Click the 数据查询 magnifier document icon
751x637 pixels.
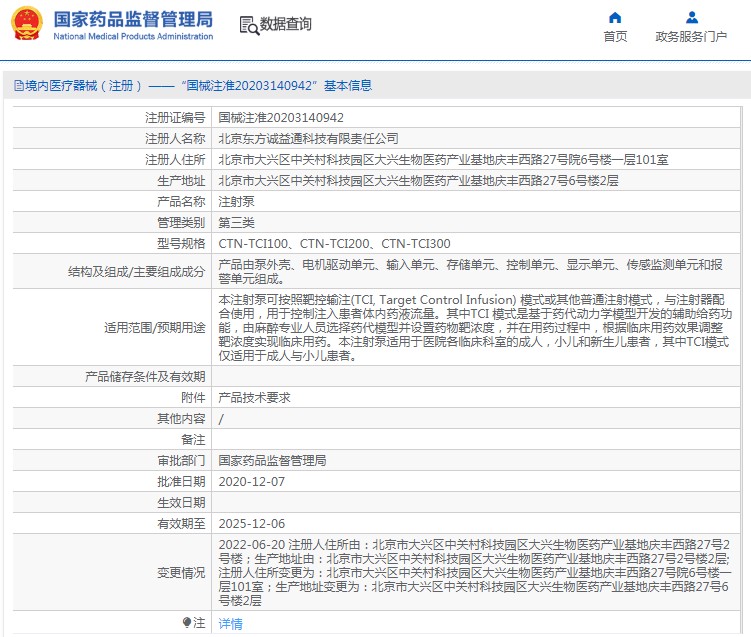(x=248, y=24)
